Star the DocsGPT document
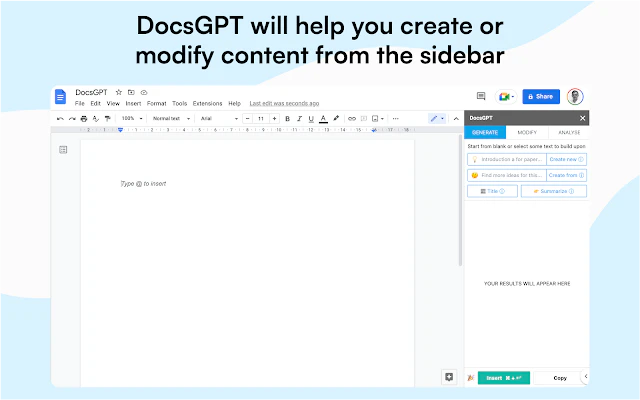The image size is (640, 400). click(x=119, y=92)
